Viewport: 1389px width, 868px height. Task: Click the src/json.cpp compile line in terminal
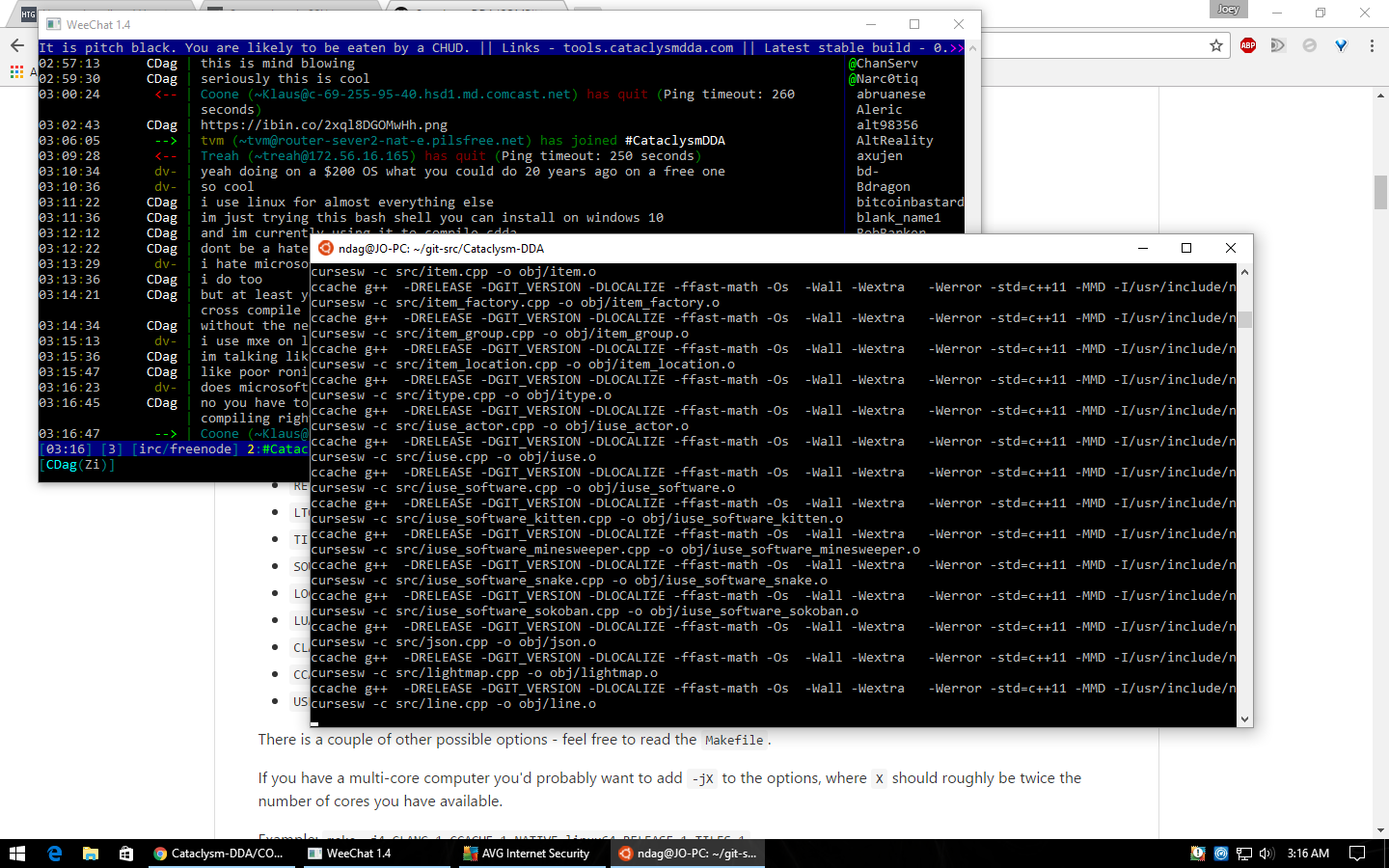453,642
